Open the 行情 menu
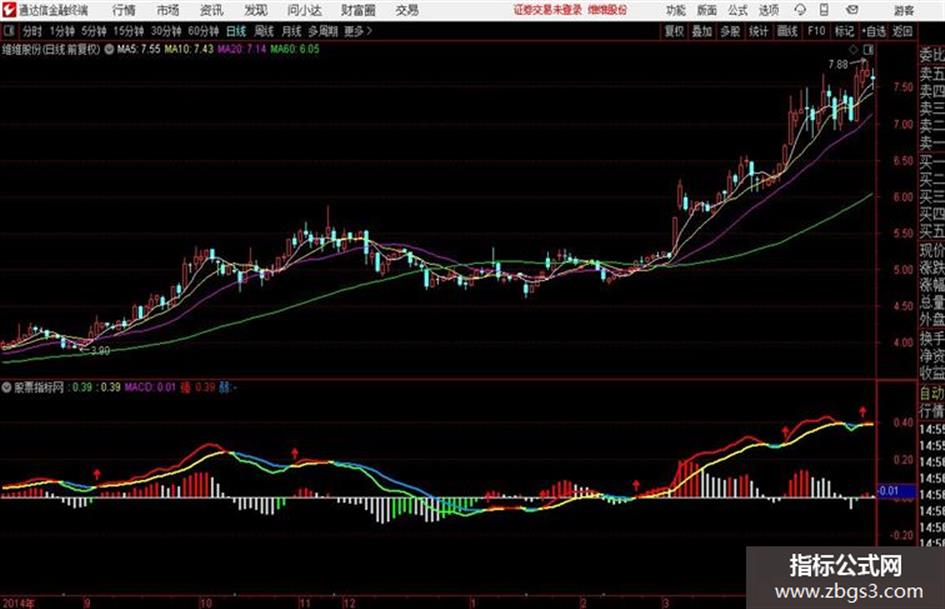The image size is (945, 609). tap(124, 10)
